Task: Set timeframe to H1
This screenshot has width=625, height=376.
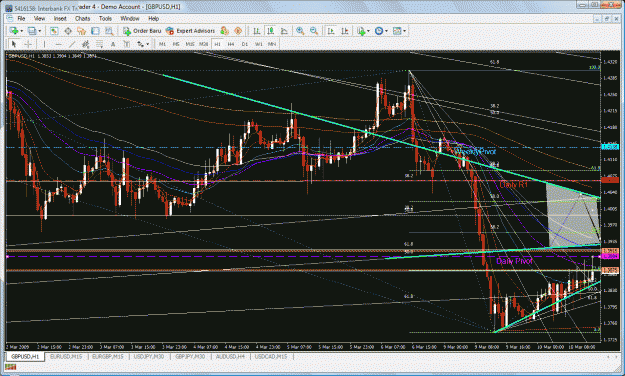Action: point(217,44)
